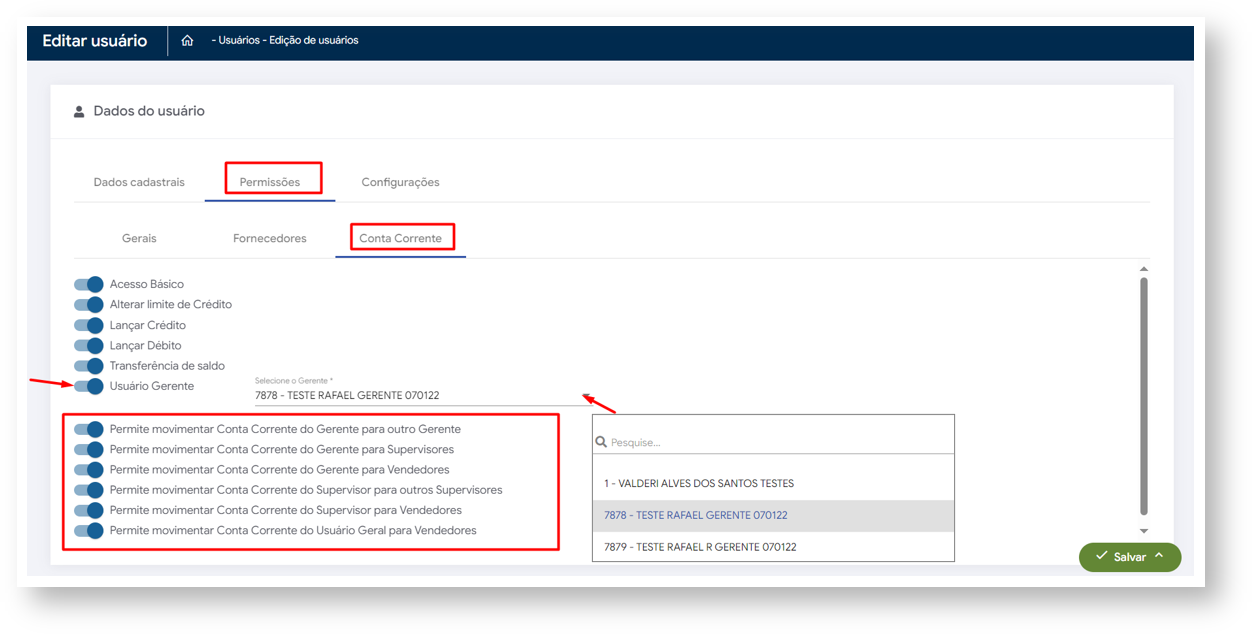Toggle Acesso Básico switch

click(x=89, y=284)
